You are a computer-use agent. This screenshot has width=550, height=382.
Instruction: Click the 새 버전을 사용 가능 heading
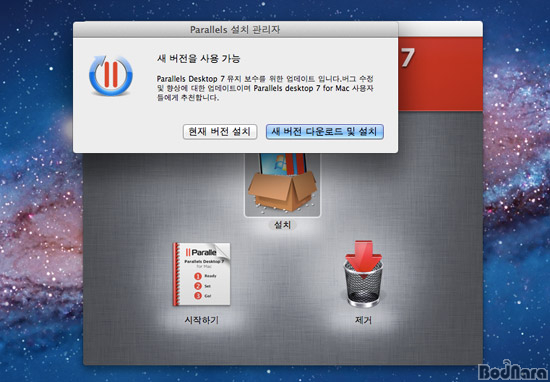199,59
